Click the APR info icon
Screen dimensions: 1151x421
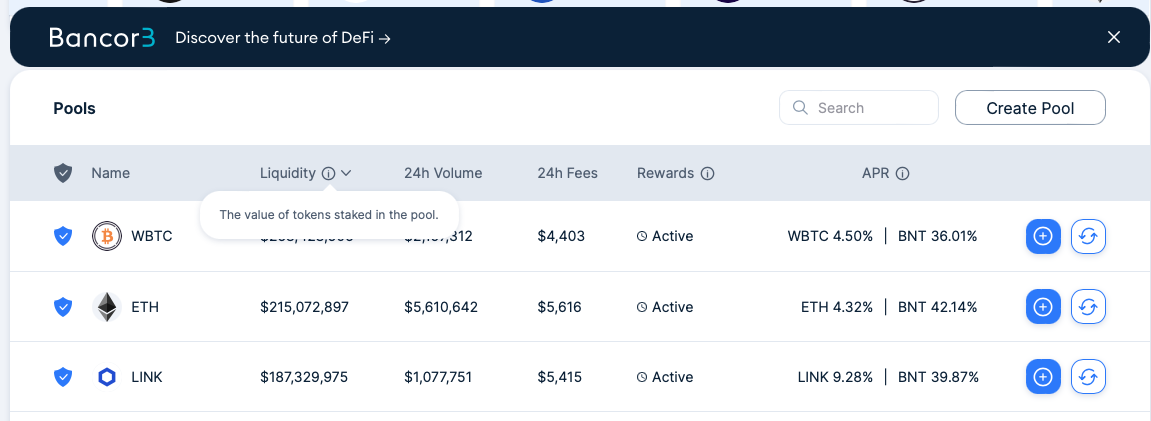(x=903, y=174)
